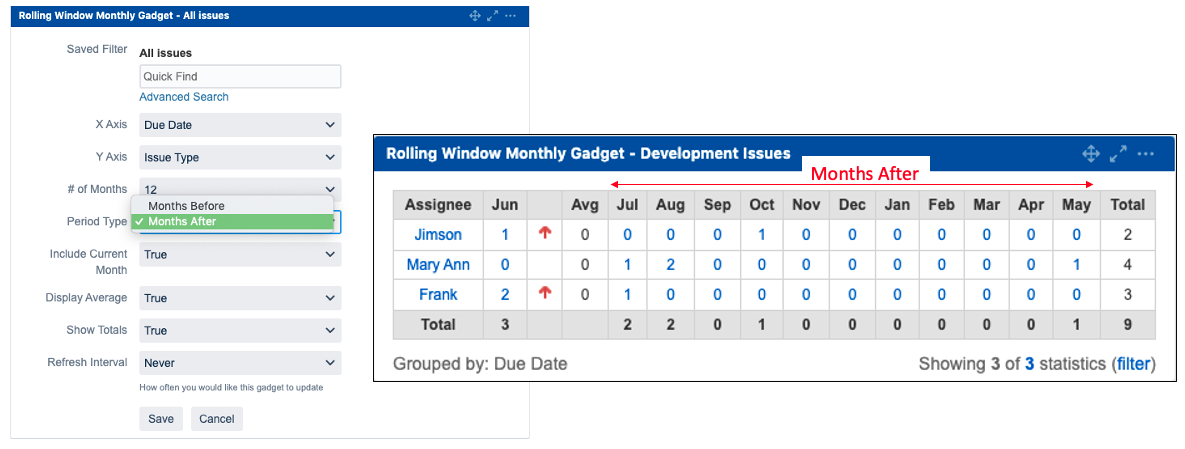
Task: Click into the Quick Find field
Action: point(240,77)
